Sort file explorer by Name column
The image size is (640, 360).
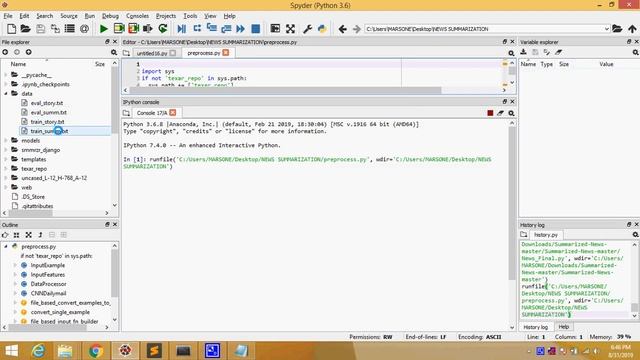point(18,64)
